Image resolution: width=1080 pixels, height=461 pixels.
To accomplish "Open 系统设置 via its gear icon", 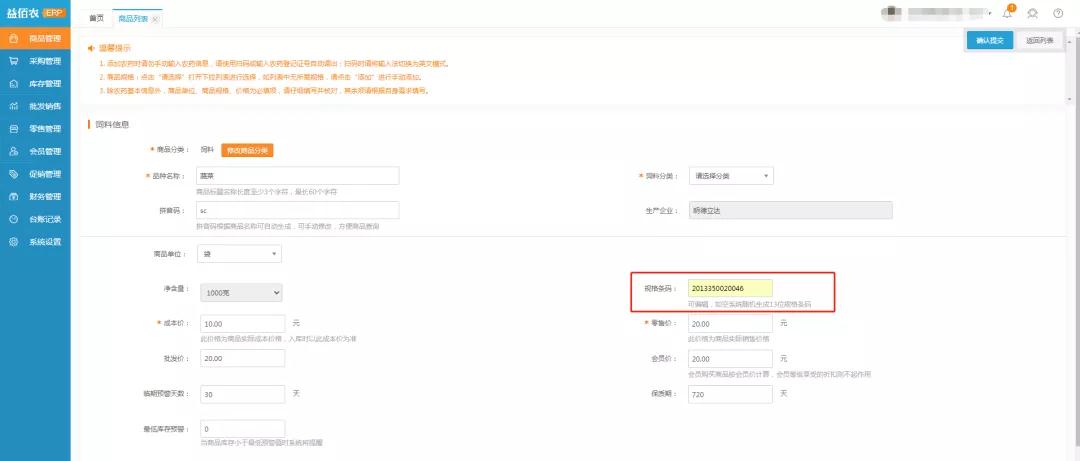I will tap(13, 242).
